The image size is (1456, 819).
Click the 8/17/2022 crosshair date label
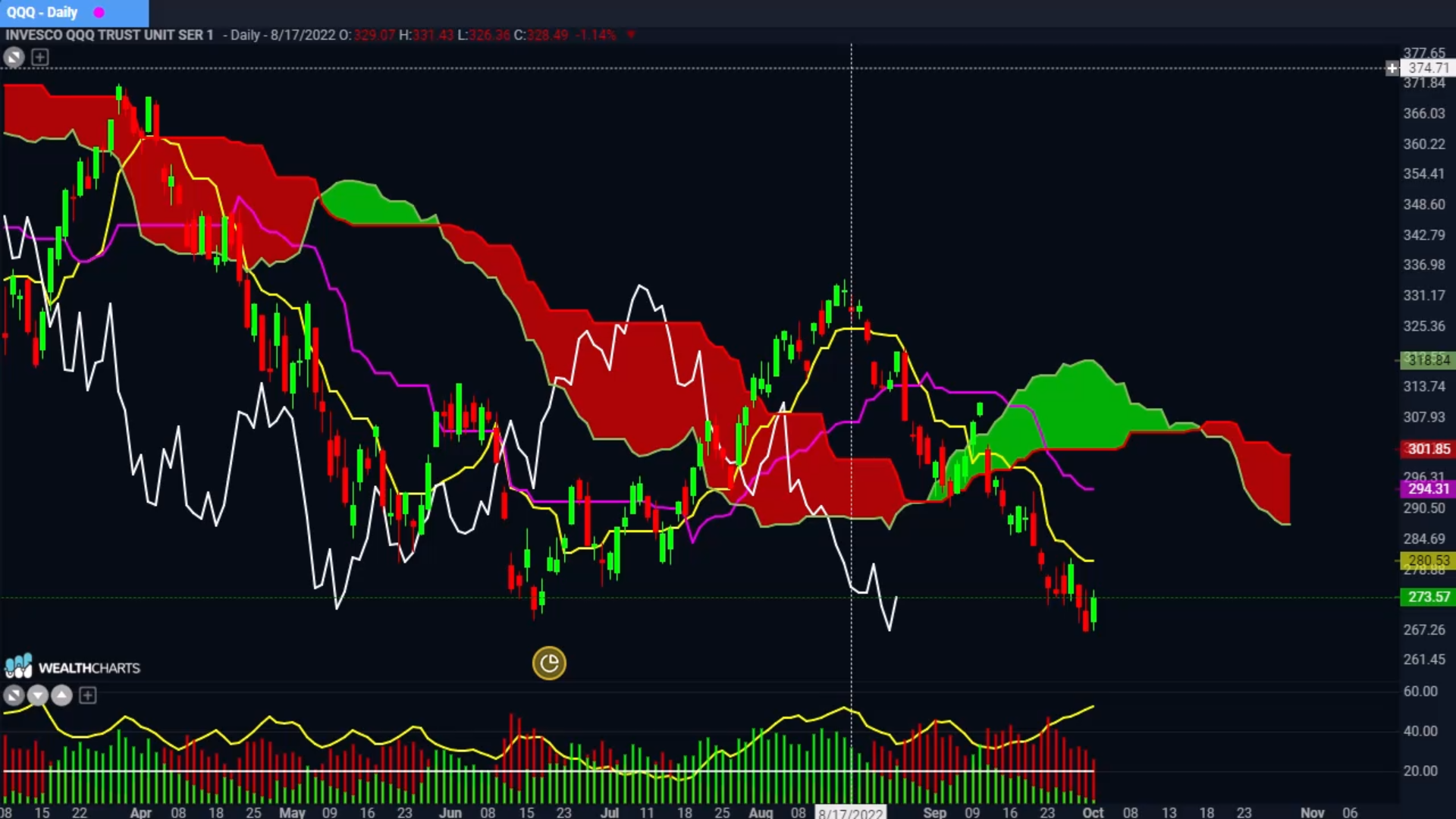[x=851, y=812]
